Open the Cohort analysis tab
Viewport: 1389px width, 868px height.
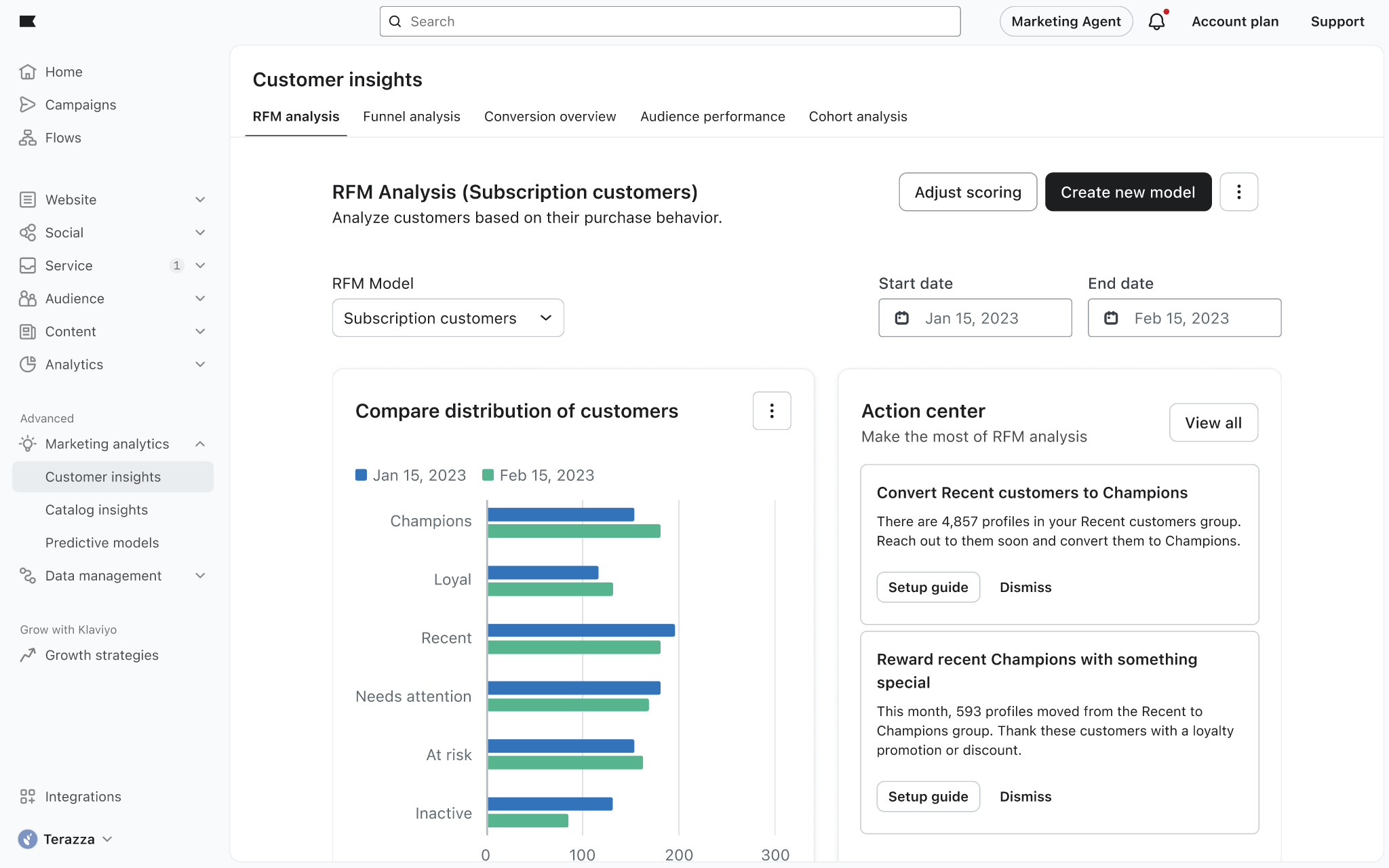[858, 117]
